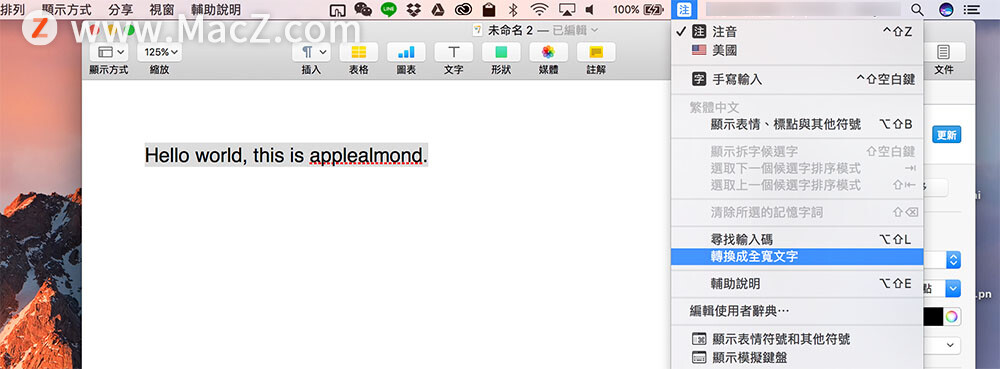The width and height of the screenshot is (1000, 369).
Task: Open Dropbox menu bar icon
Action: point(414,10)
